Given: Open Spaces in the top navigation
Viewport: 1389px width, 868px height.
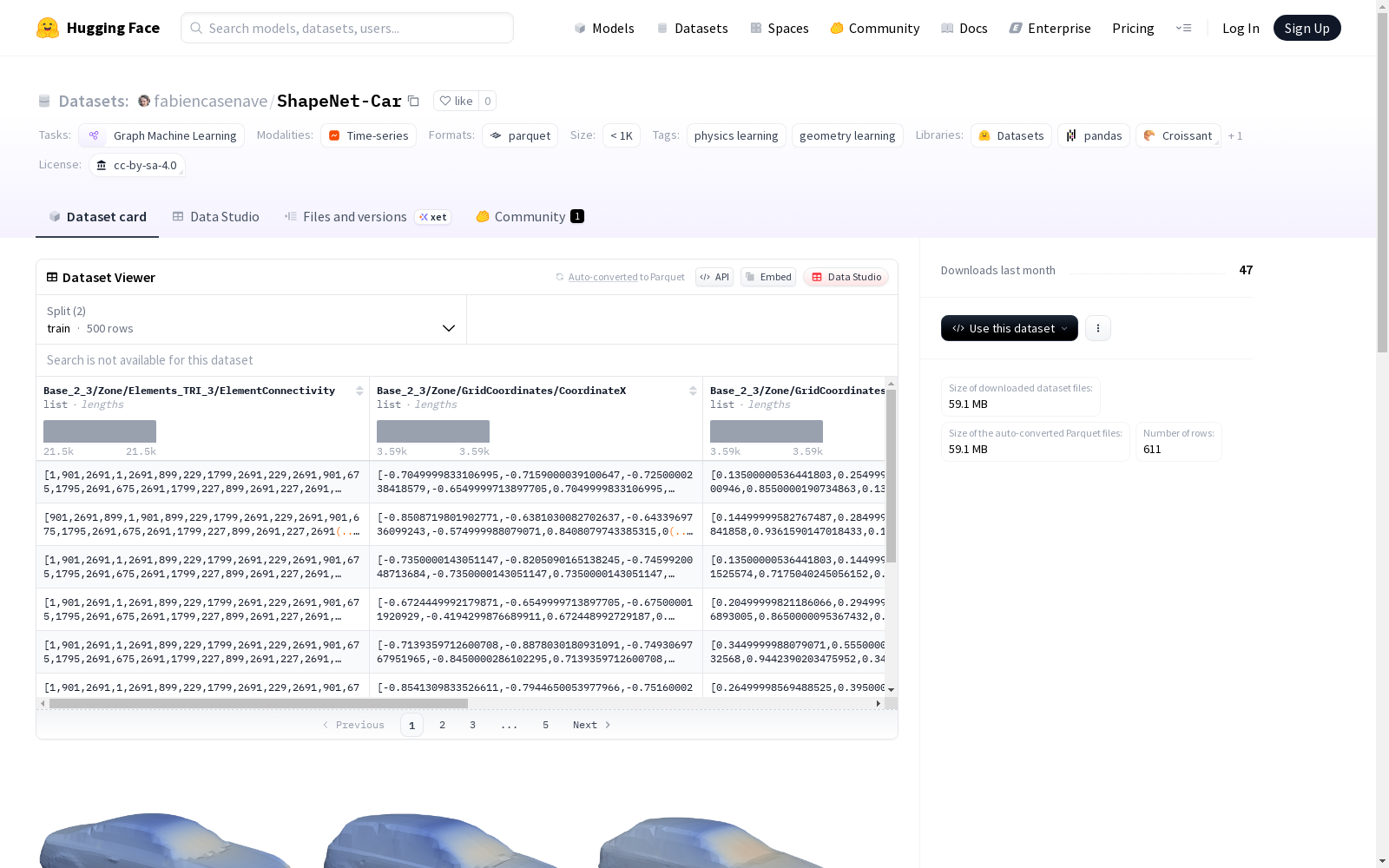Looking at the screenshot, I should pos(779,28).
